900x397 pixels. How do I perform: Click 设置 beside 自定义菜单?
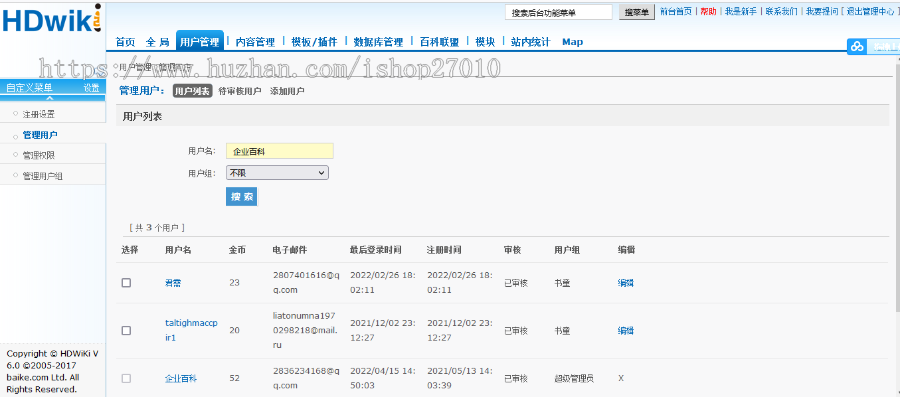click(91, 88)
